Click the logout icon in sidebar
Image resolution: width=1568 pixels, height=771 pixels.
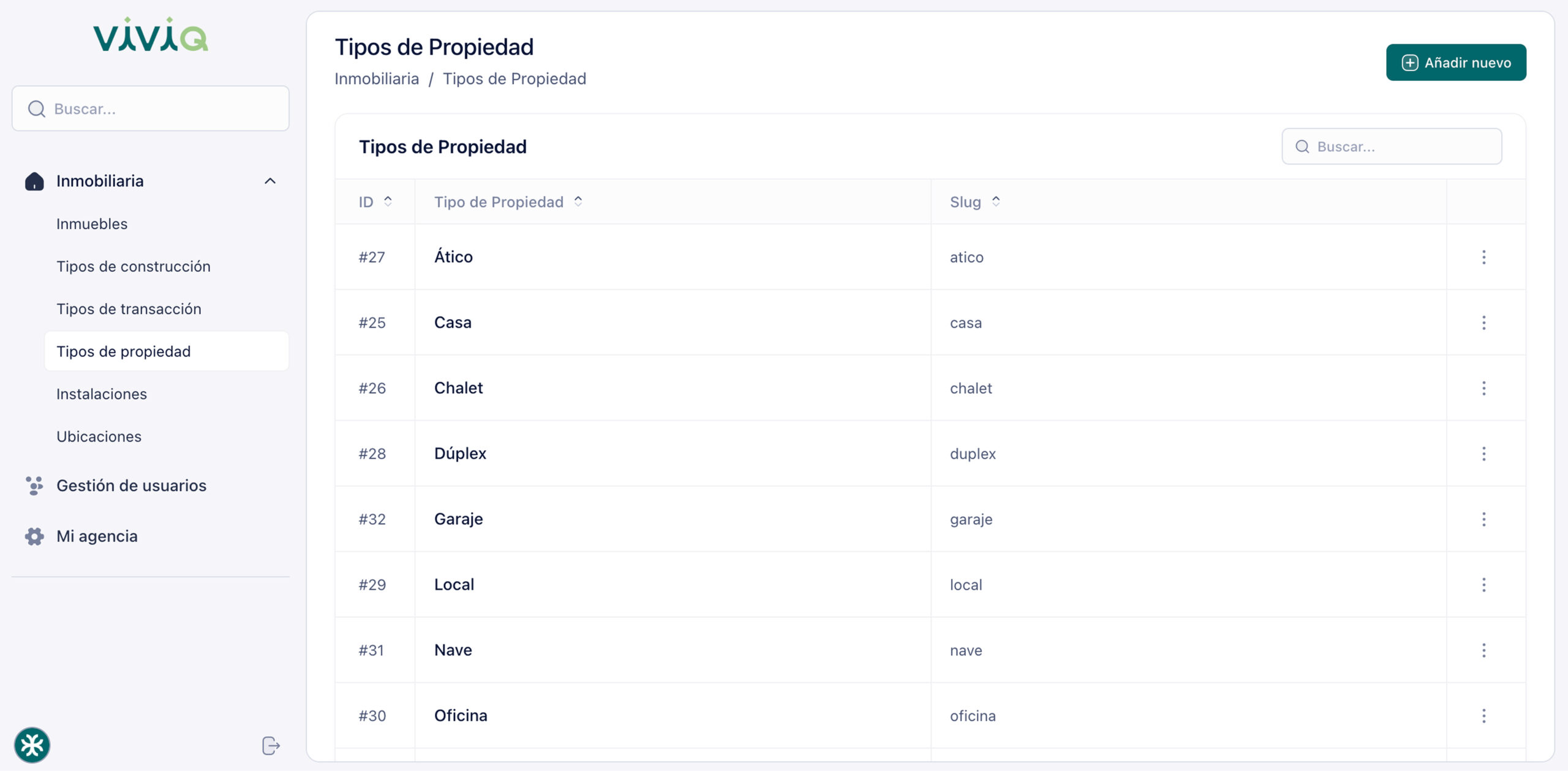point(271,745)
